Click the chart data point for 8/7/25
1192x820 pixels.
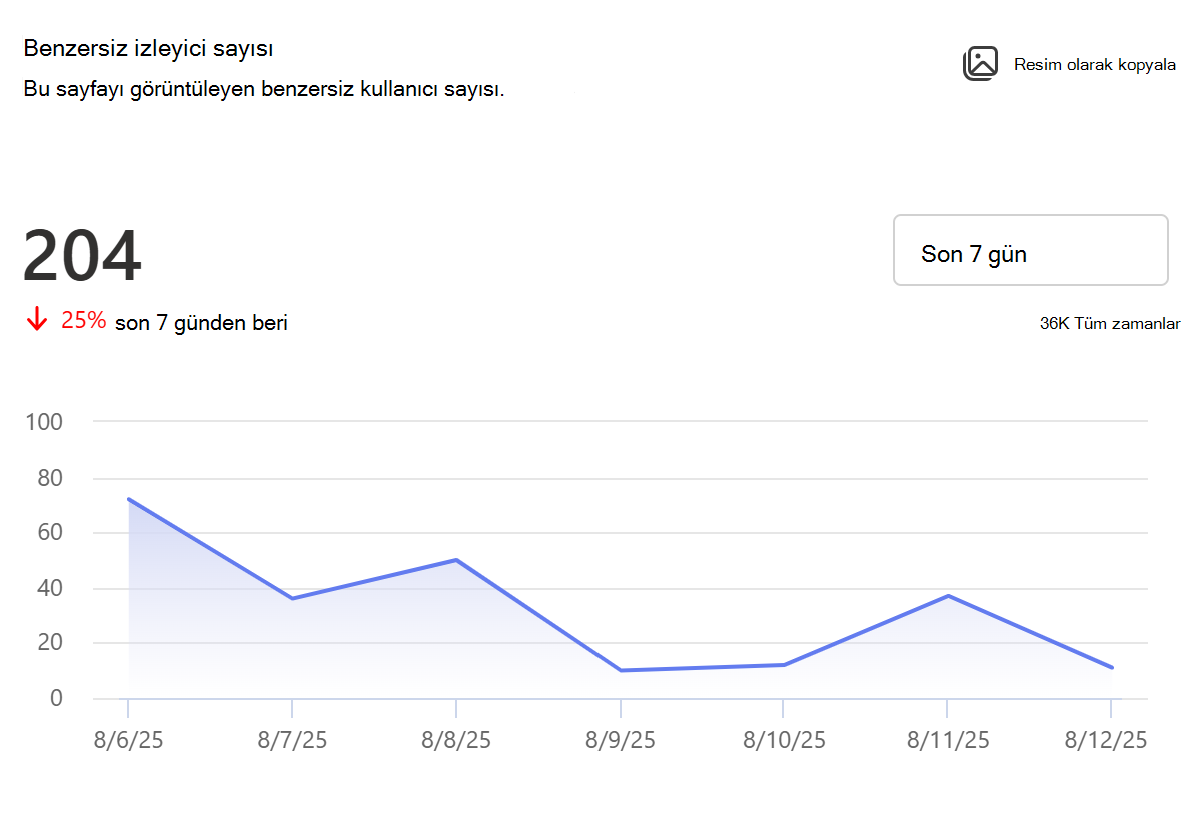click(292, 599)
